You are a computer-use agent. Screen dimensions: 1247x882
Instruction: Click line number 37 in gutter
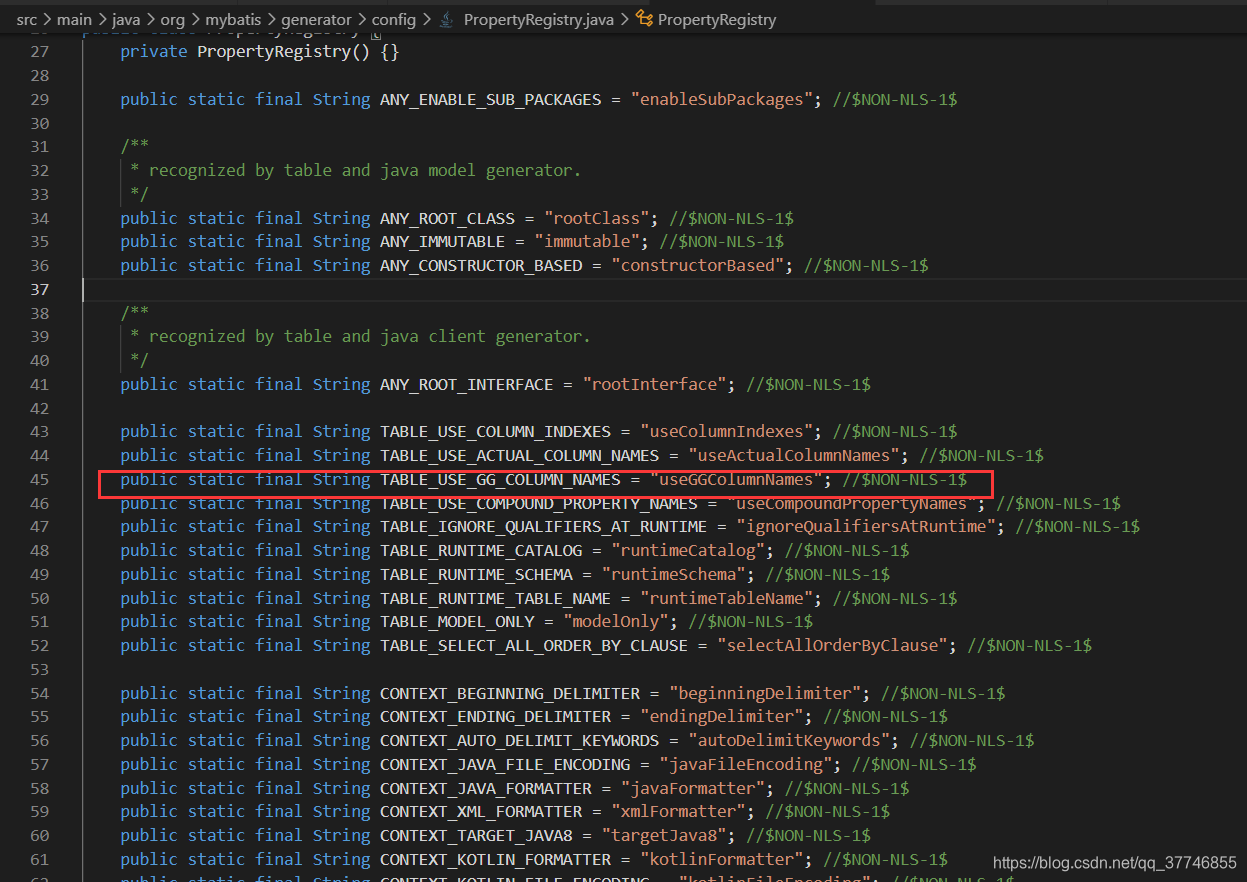39,289
